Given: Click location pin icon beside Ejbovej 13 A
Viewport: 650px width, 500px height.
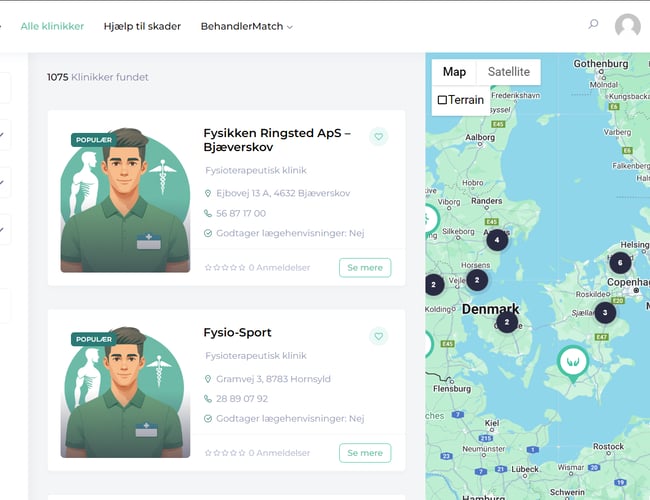Looking at the screenshot, I should [208, 193].
